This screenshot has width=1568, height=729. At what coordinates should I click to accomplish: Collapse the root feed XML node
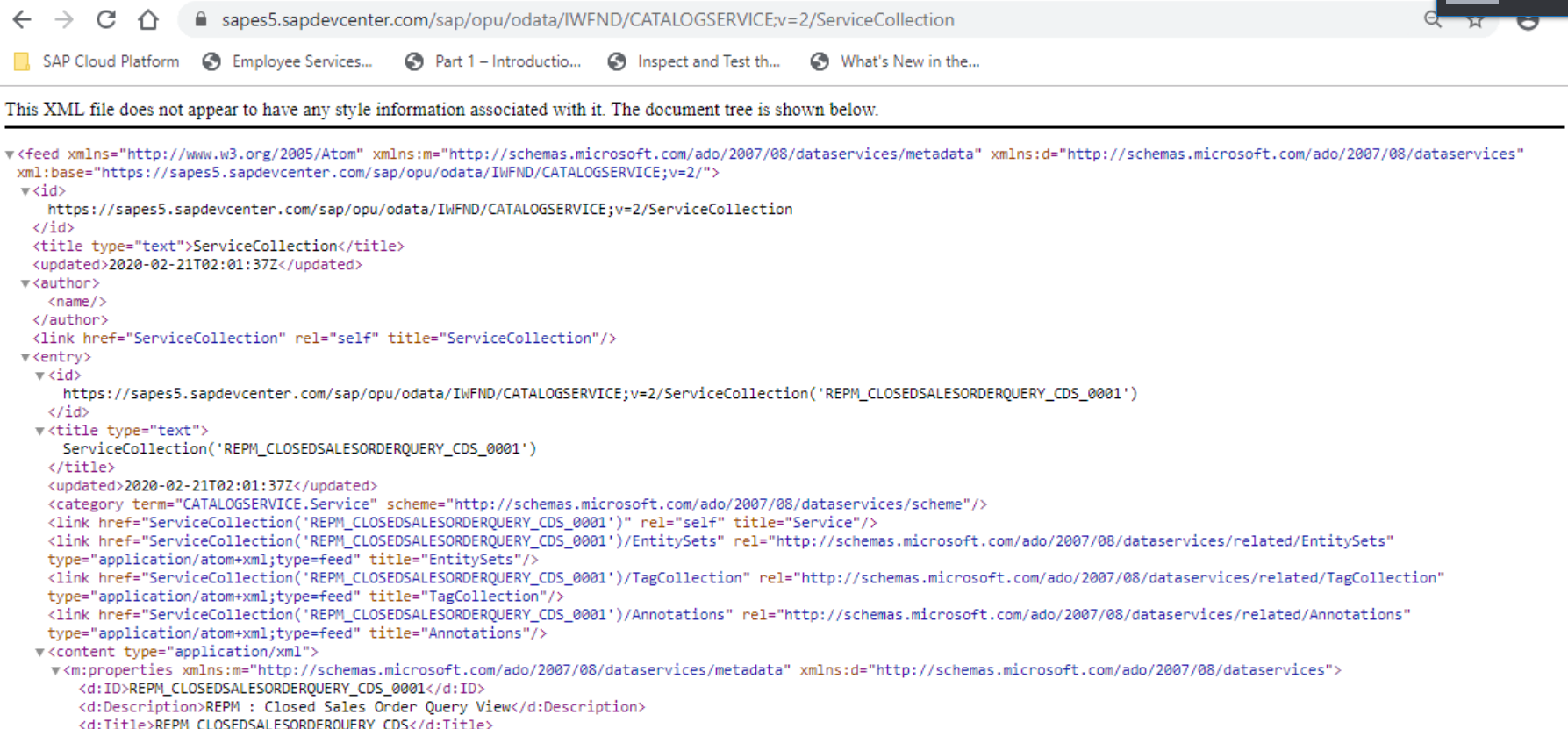[10, 154]
